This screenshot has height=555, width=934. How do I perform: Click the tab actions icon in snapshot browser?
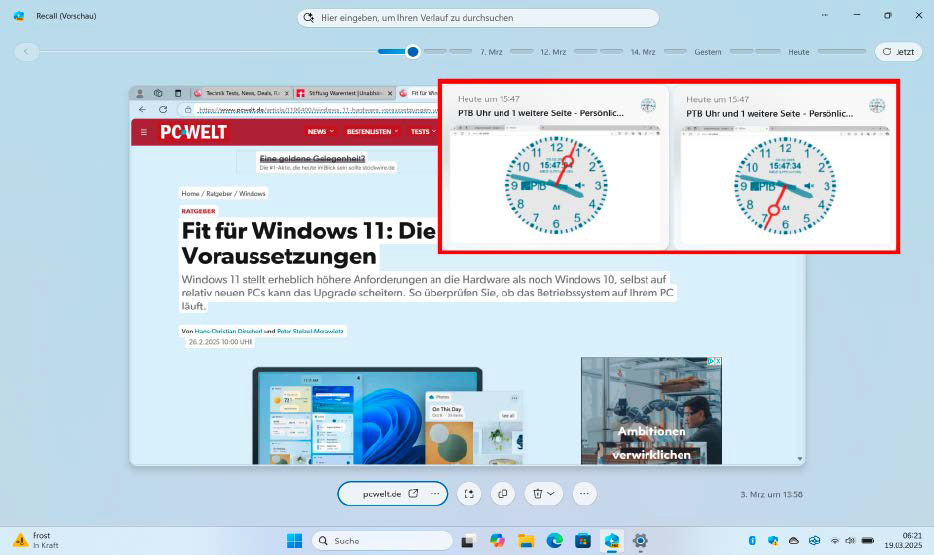tap(178, 93)
